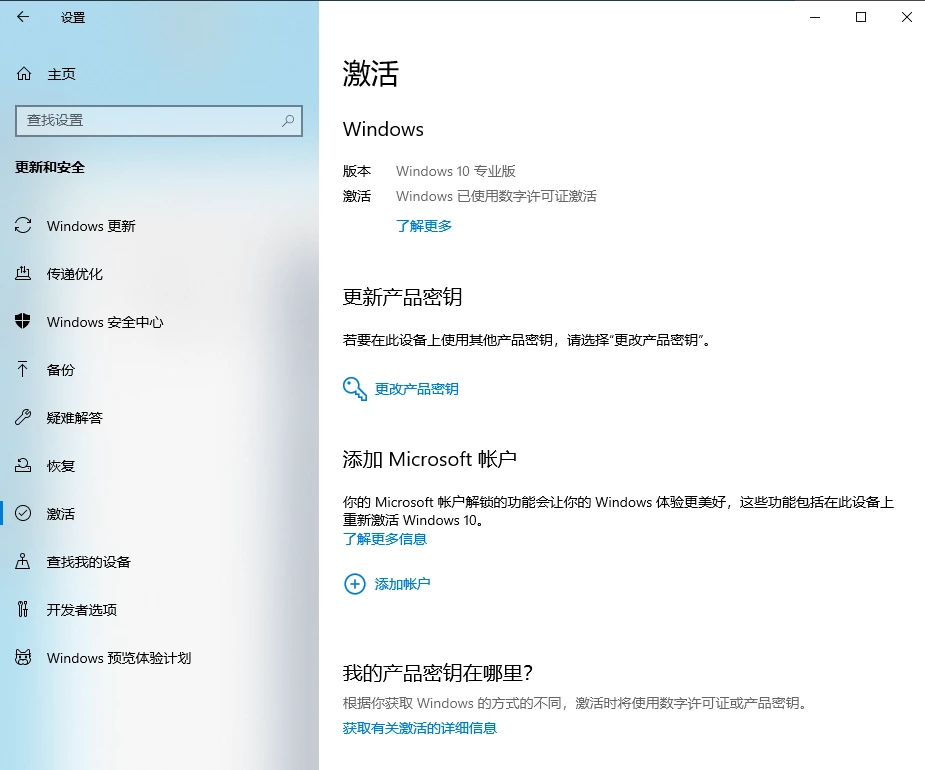
Task: Click the search magnifier icon in 查找设置
Action: click(288, 120)
